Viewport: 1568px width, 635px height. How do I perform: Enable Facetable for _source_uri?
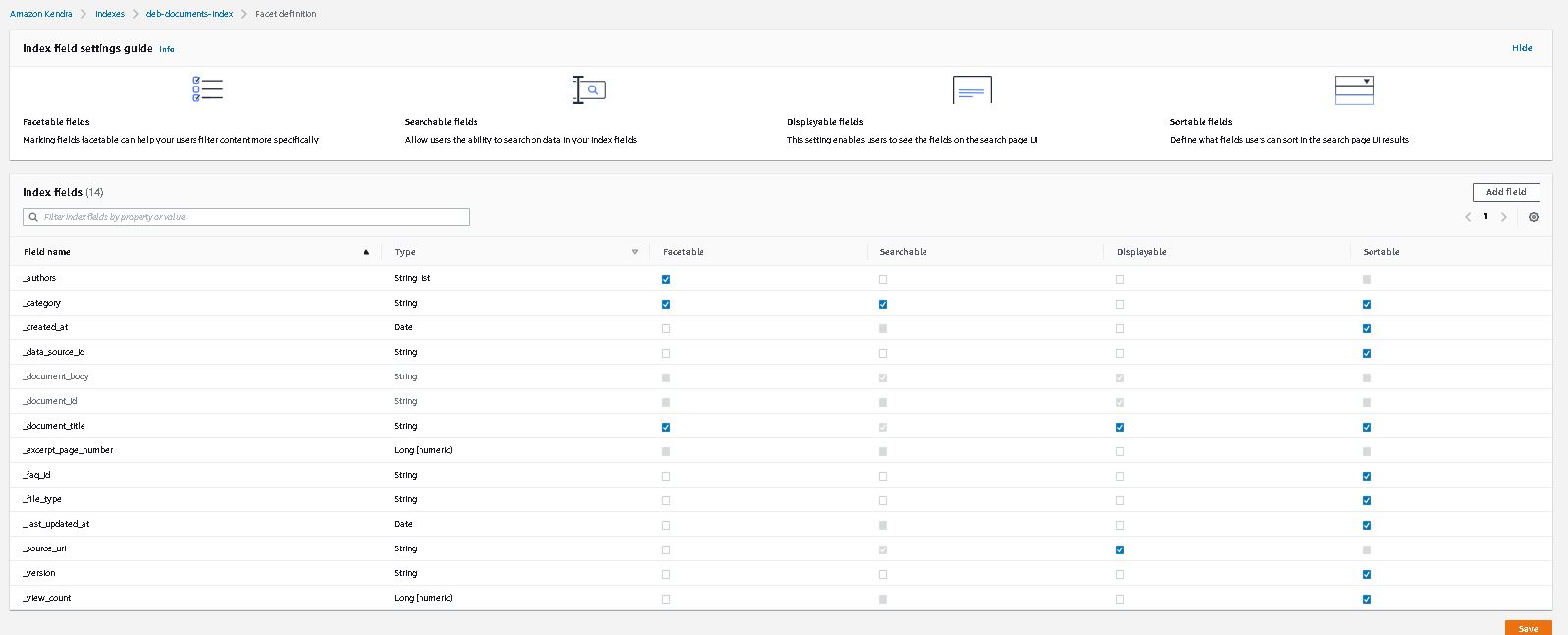[666, 549]
